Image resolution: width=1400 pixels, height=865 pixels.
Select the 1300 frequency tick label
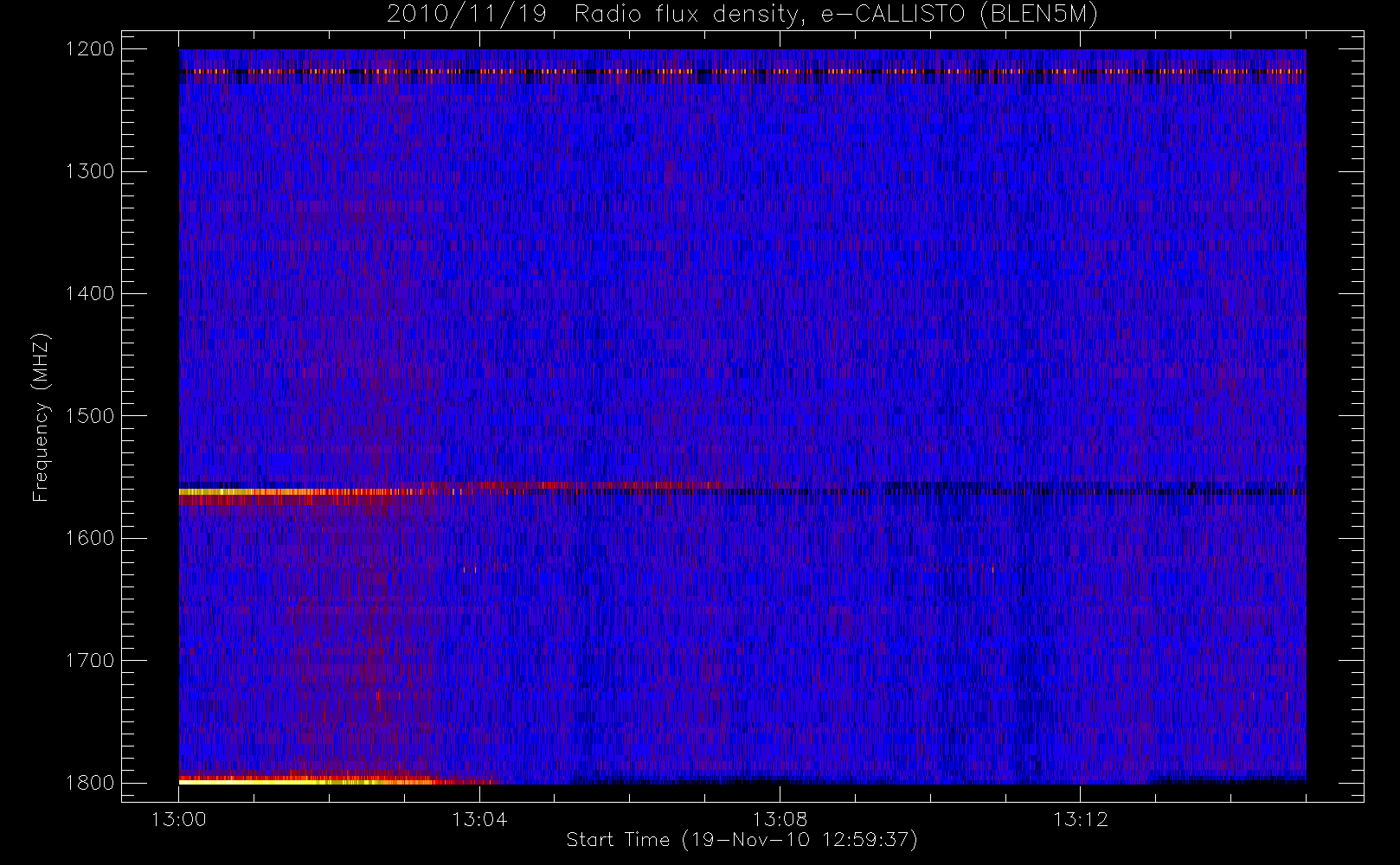click(x=90, y=171)
